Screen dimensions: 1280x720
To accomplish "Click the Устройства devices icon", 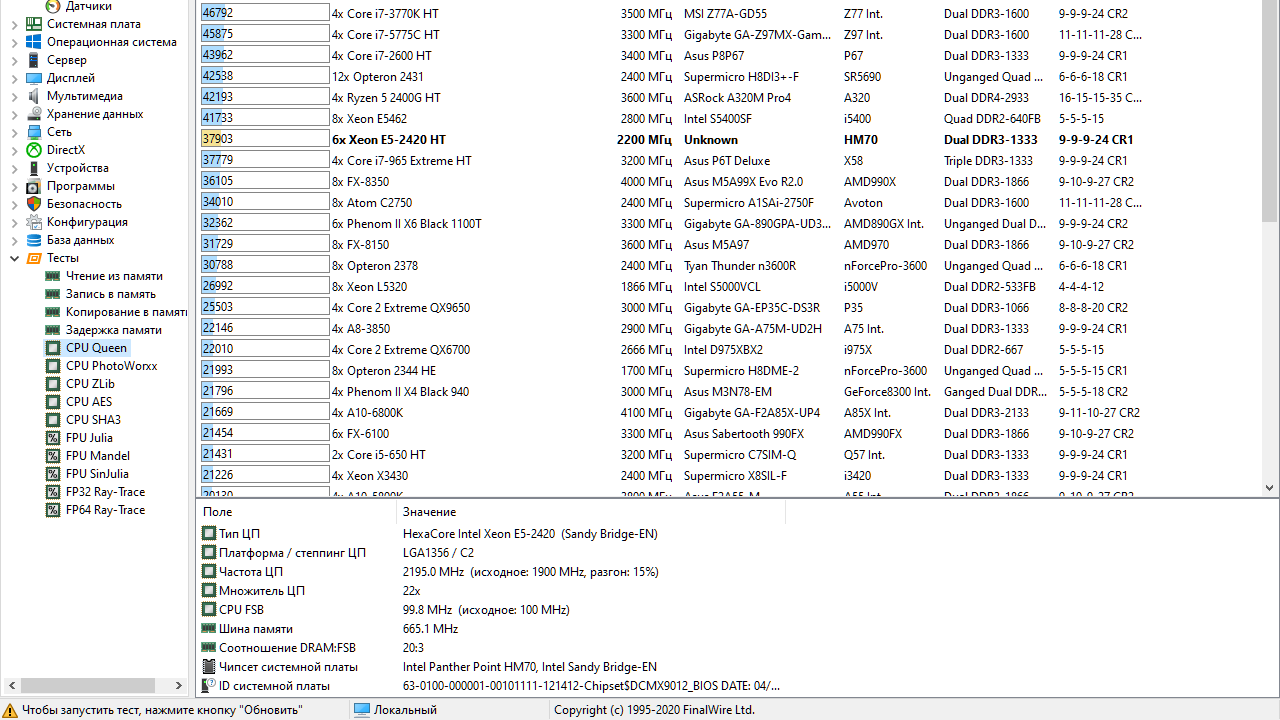I will (x=34, y=168).
